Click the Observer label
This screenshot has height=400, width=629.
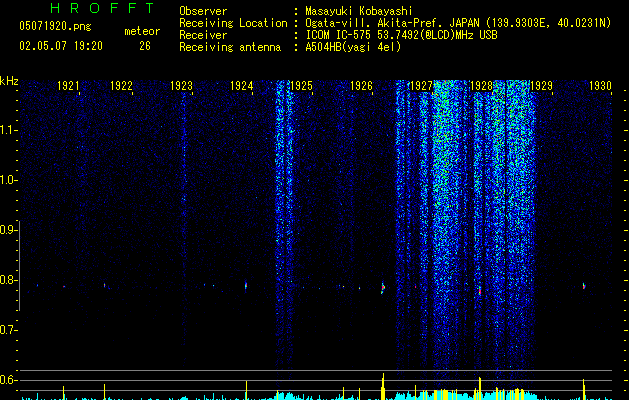pos(203,11)
